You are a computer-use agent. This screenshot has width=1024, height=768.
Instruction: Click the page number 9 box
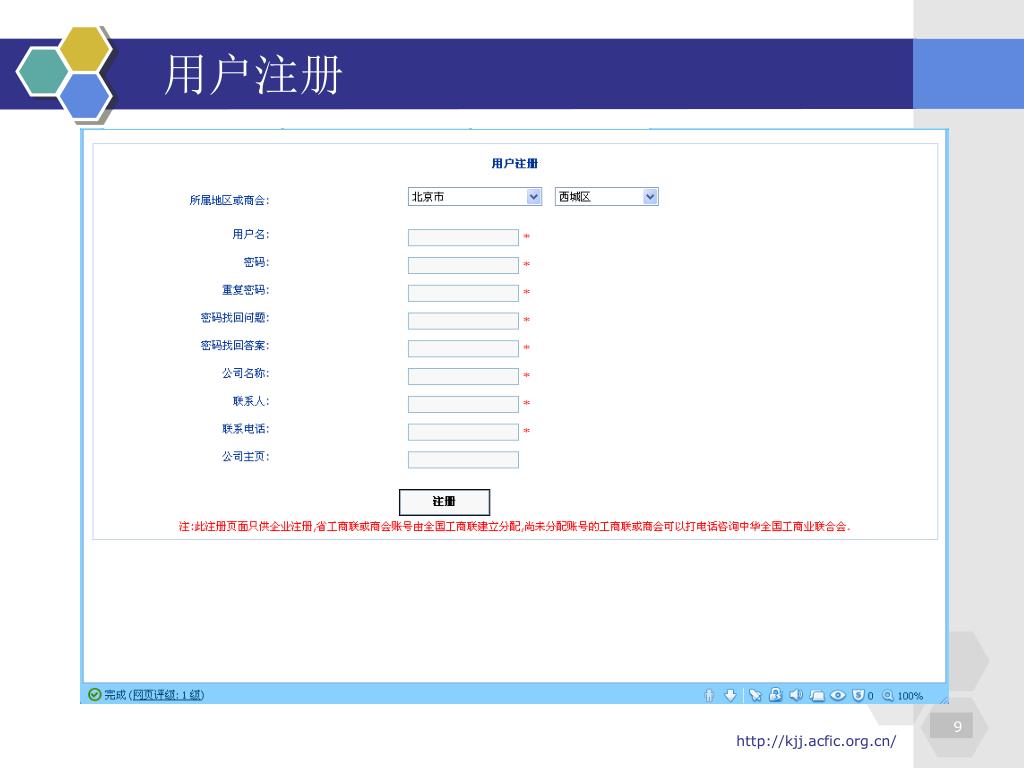click(951, 726)
